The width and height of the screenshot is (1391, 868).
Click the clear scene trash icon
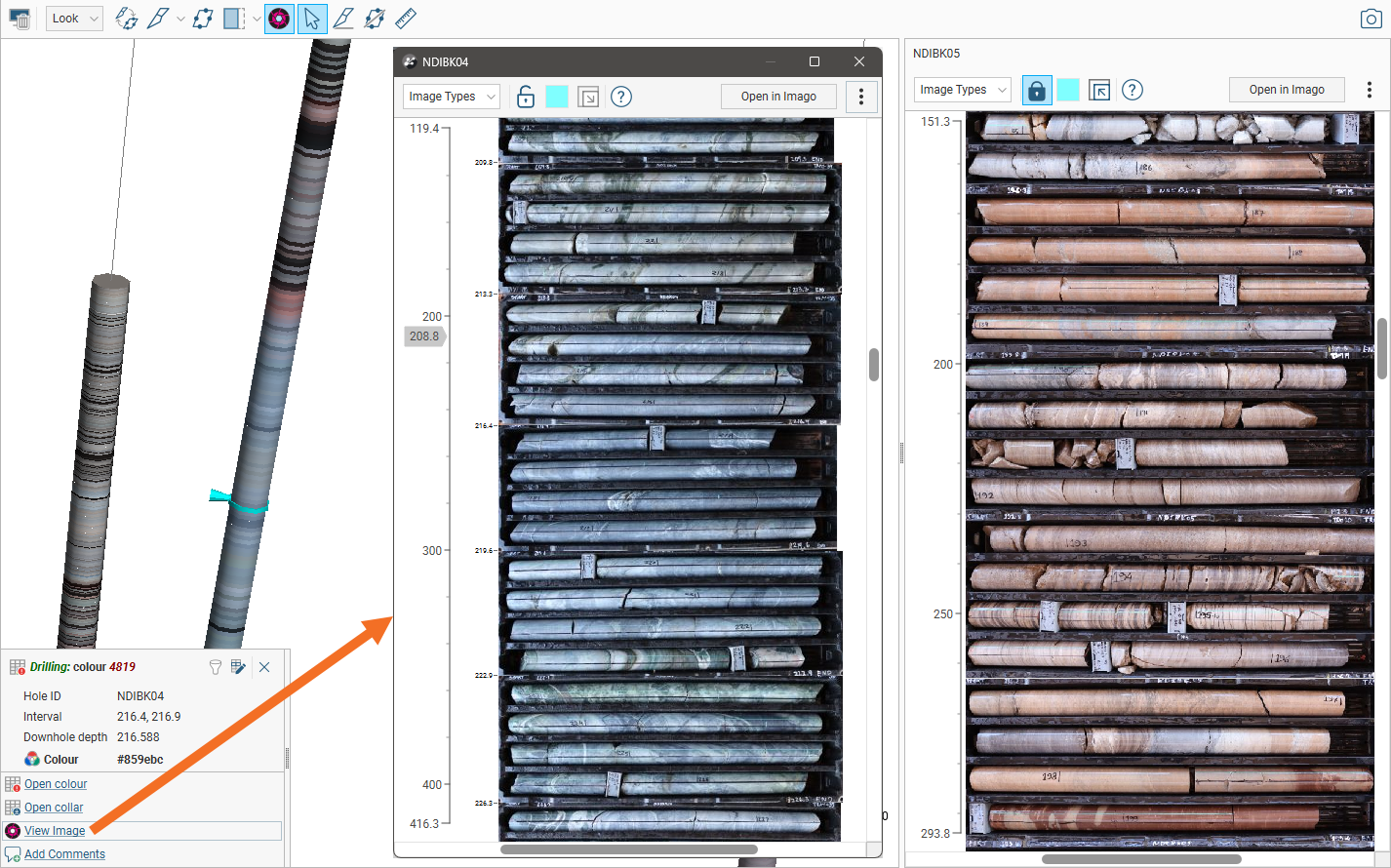coord(20,19)
